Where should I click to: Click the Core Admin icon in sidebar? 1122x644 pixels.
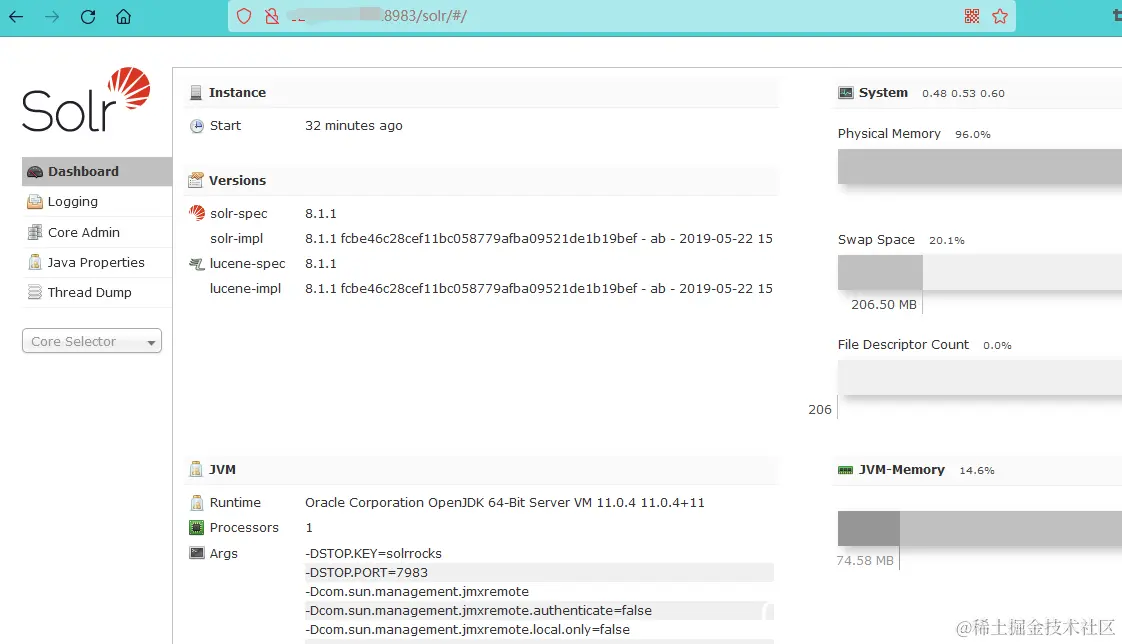(34, 232)
